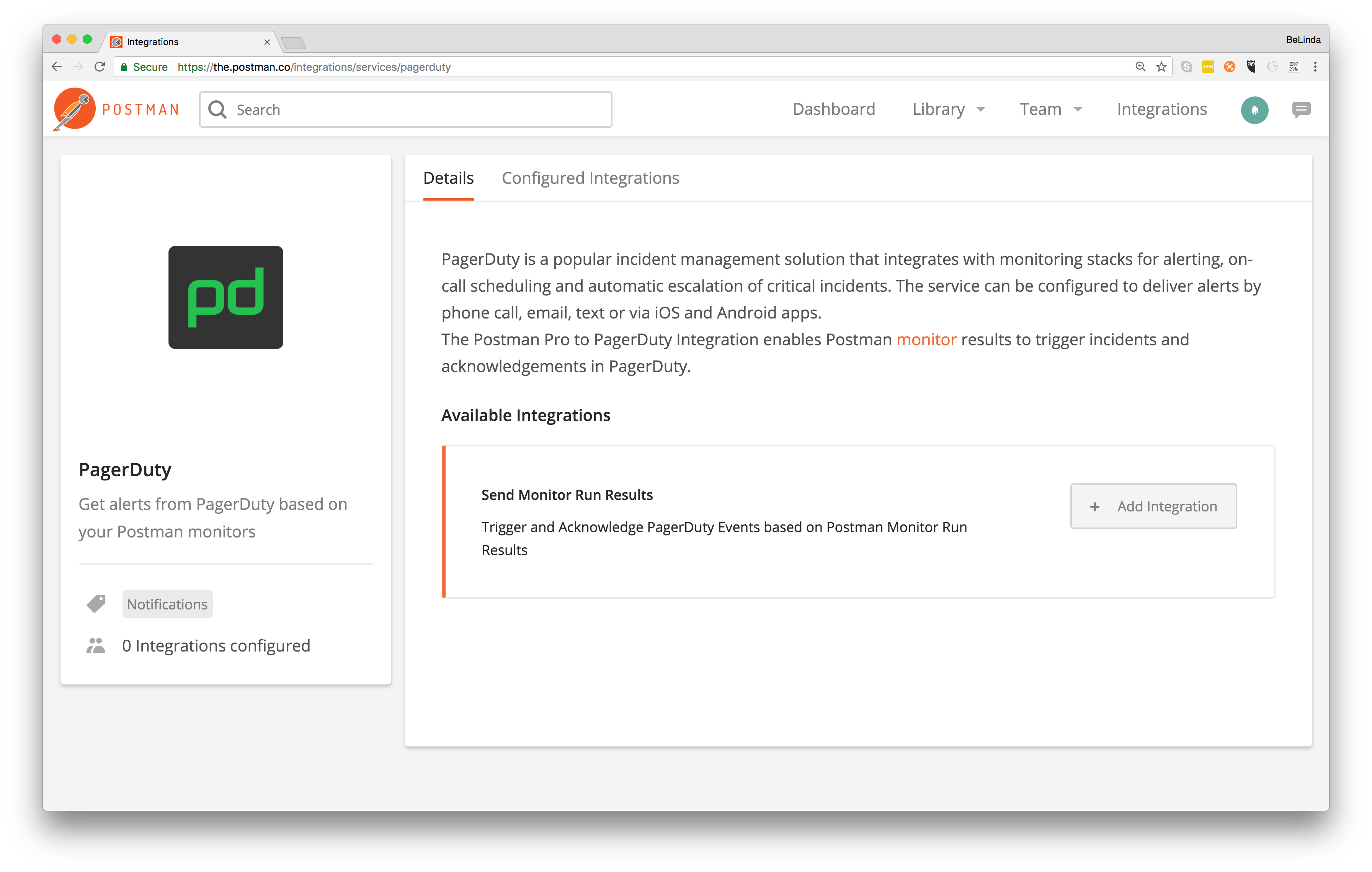Open the user avatar menu
1372x872 pixels.
(x=1254, y=109)
